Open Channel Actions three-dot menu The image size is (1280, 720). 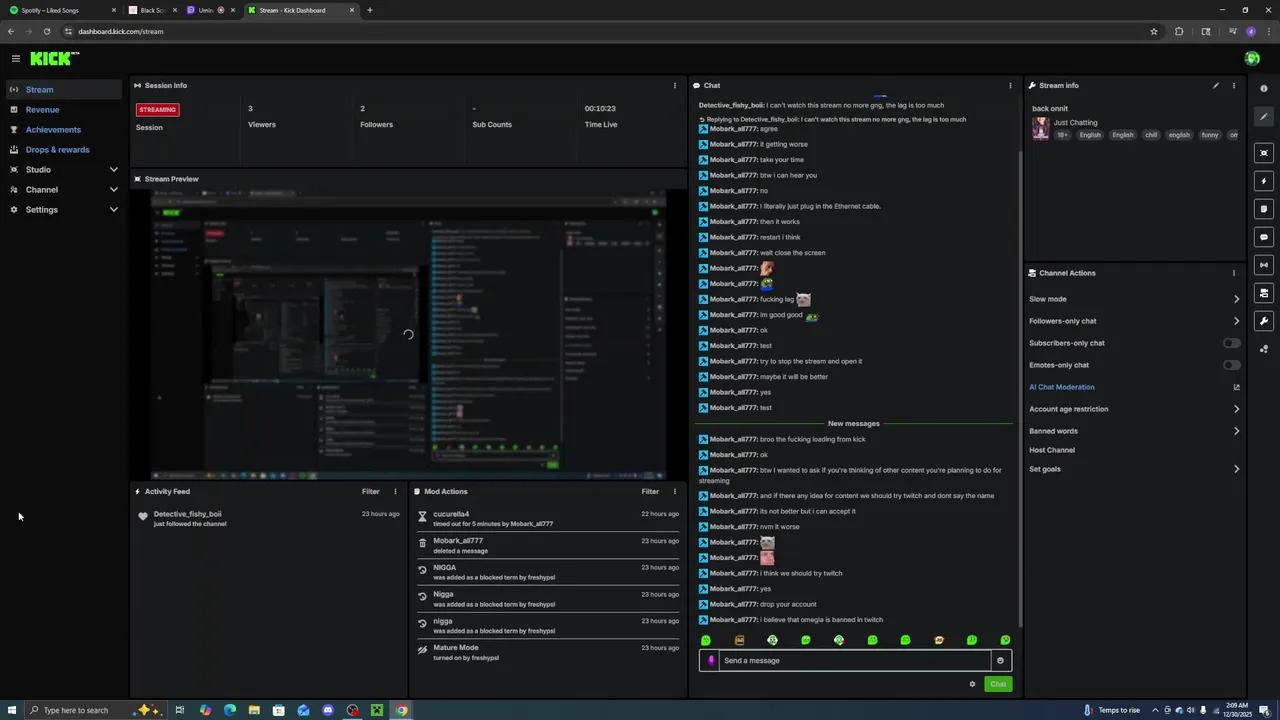[1233, 273]
